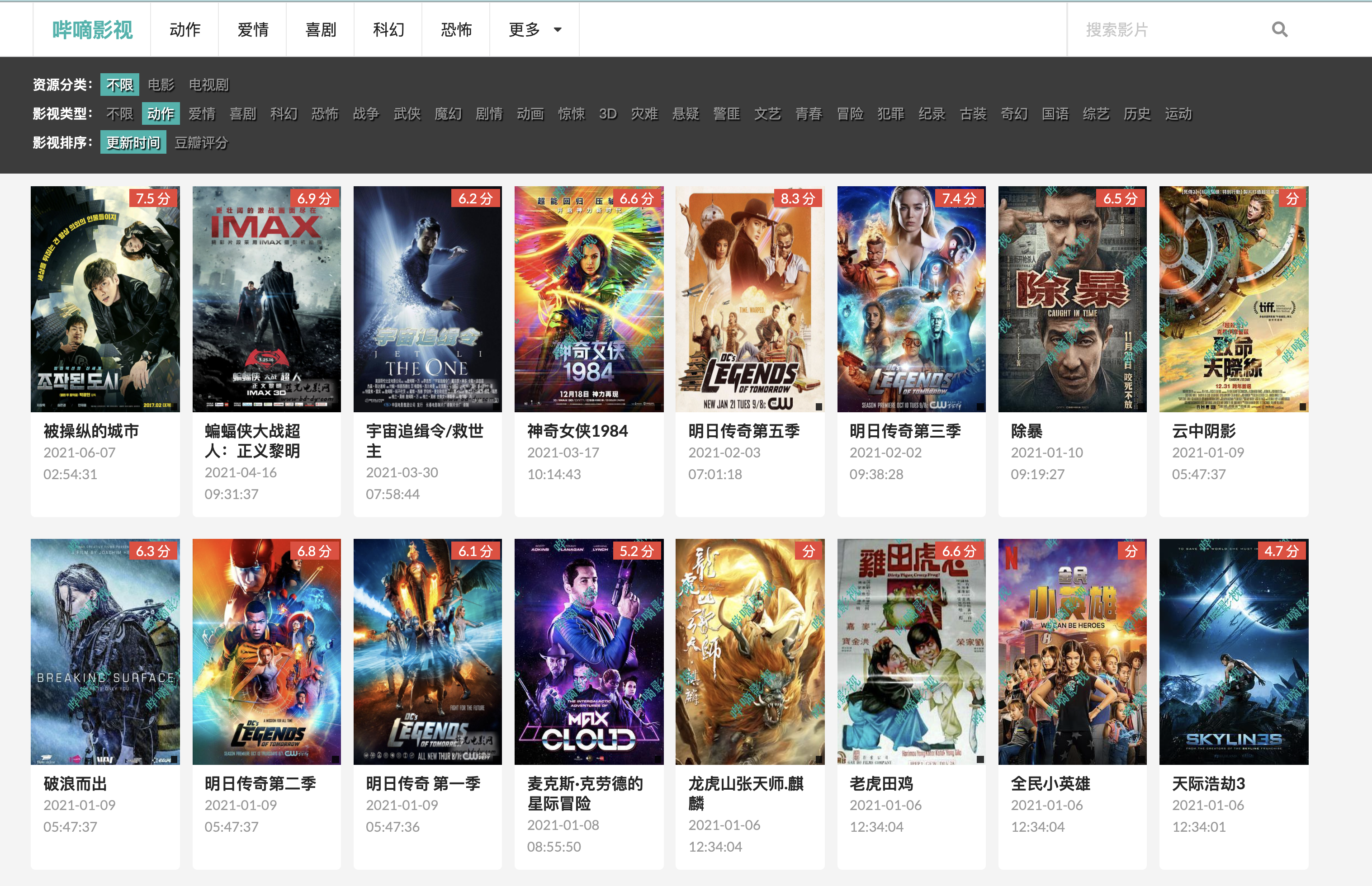Viewport: 1372px width, 886px height.
Task: Click the search magnifier icon
Action: 1279,29
